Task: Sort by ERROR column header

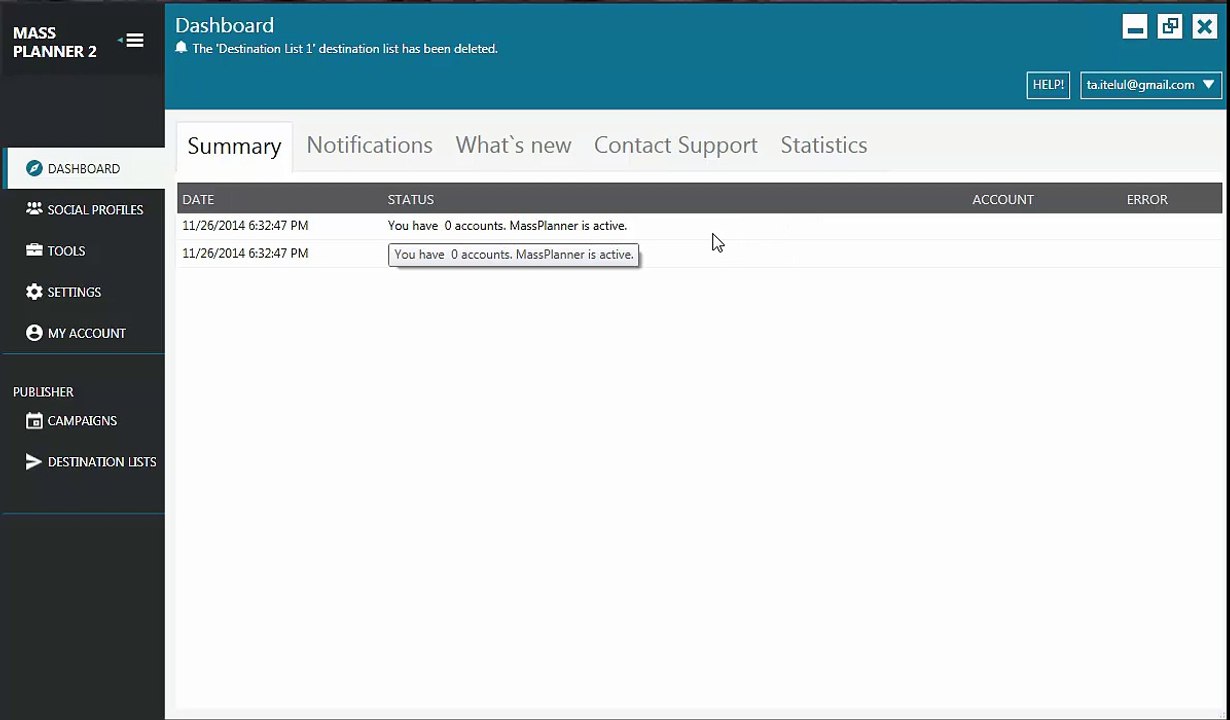Action: [x=1147, y=199]
